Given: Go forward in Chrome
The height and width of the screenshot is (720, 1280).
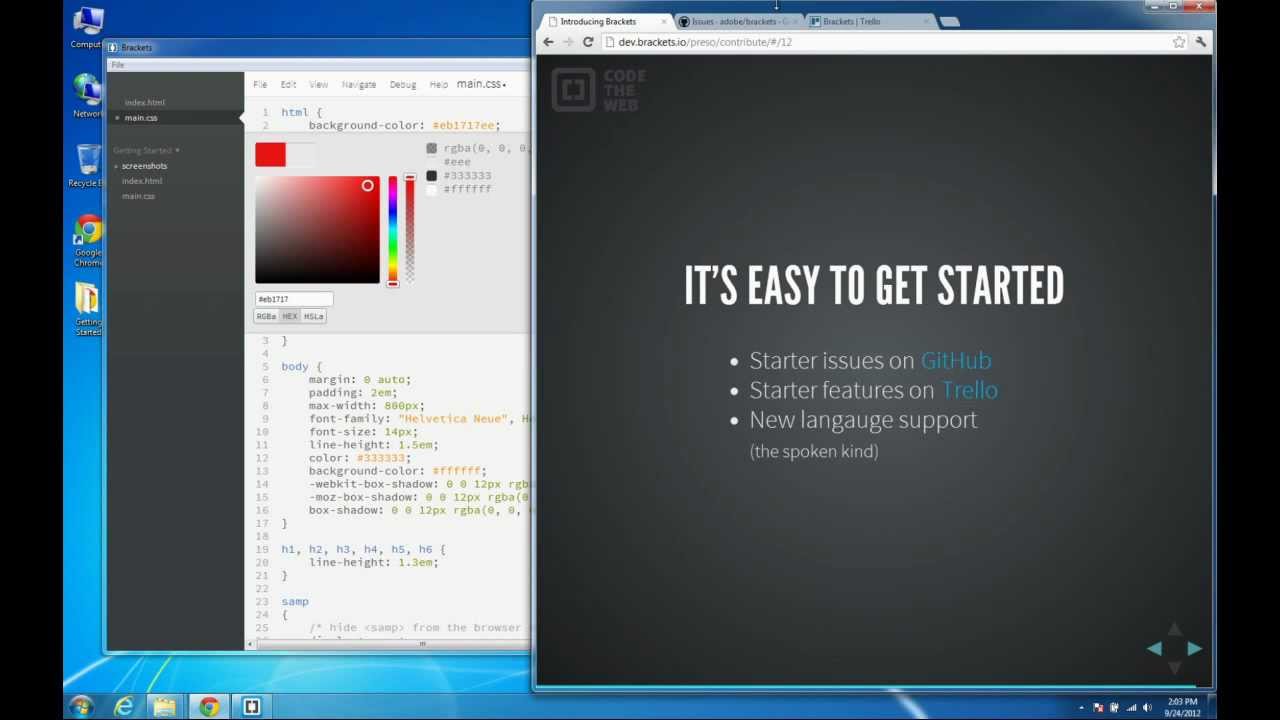Looking at the screenshot, I should (x=568, y=42).
